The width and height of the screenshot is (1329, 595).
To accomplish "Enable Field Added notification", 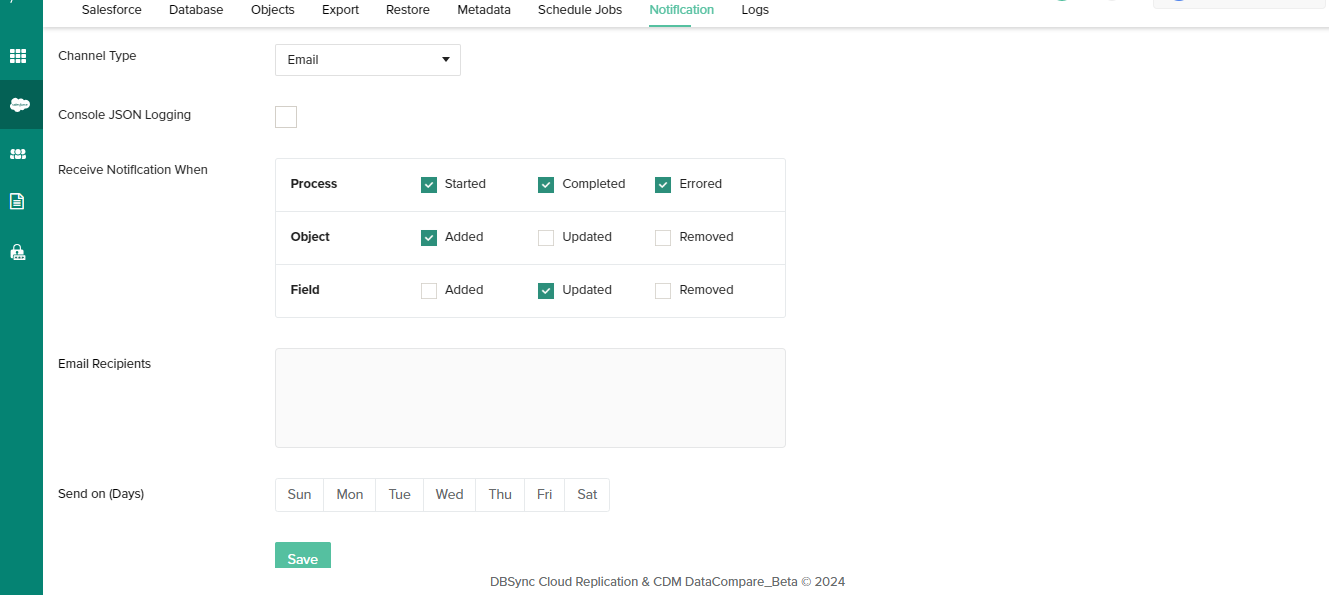I will pyautogui.click(x=429, y=291).
